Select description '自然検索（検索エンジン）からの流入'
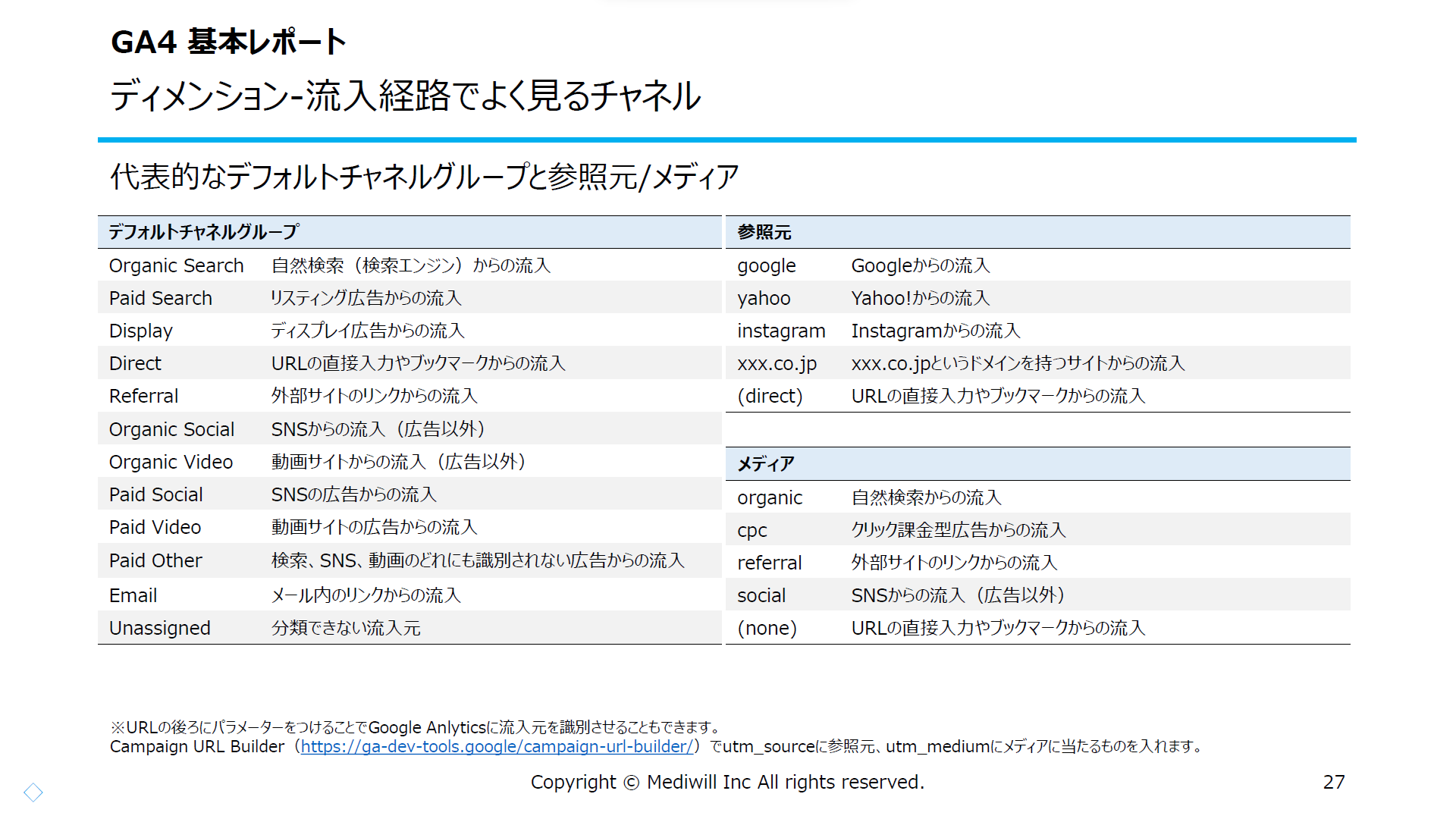 (x=411, y=265)
